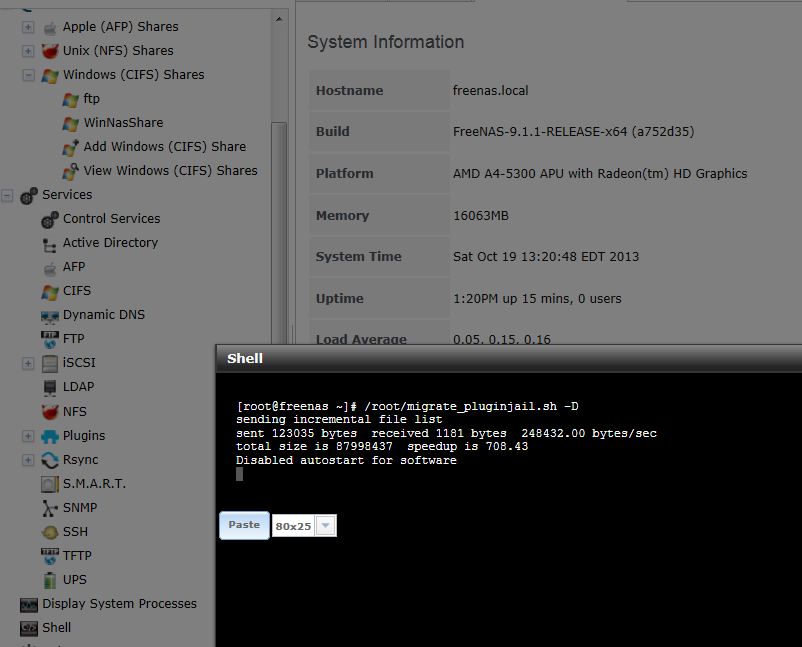Image resolution: width=802 pixels, height=647 pixels.
Task: Click the Control Services gear icon
Action: (x=50, y=219)
